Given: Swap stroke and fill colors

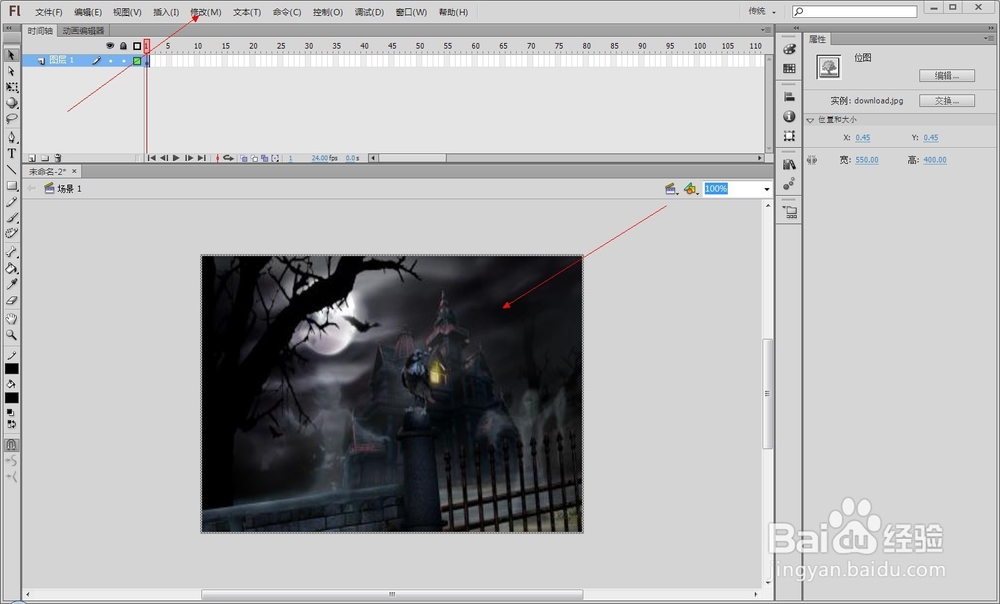Looking at the screenshot, I should click(x=11, y=424).
